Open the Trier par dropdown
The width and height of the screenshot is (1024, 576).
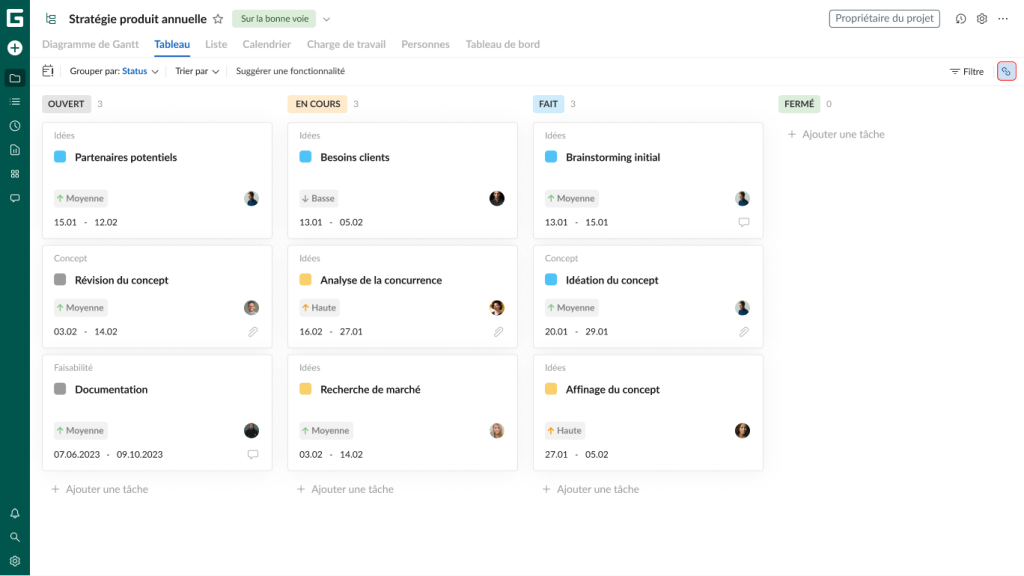pos(197,71)
